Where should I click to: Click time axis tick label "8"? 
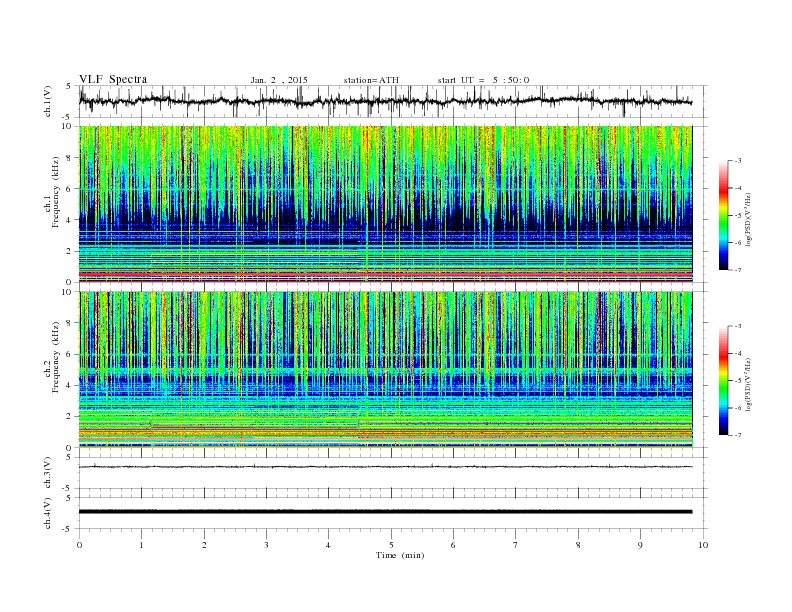[x=578, y=545]
